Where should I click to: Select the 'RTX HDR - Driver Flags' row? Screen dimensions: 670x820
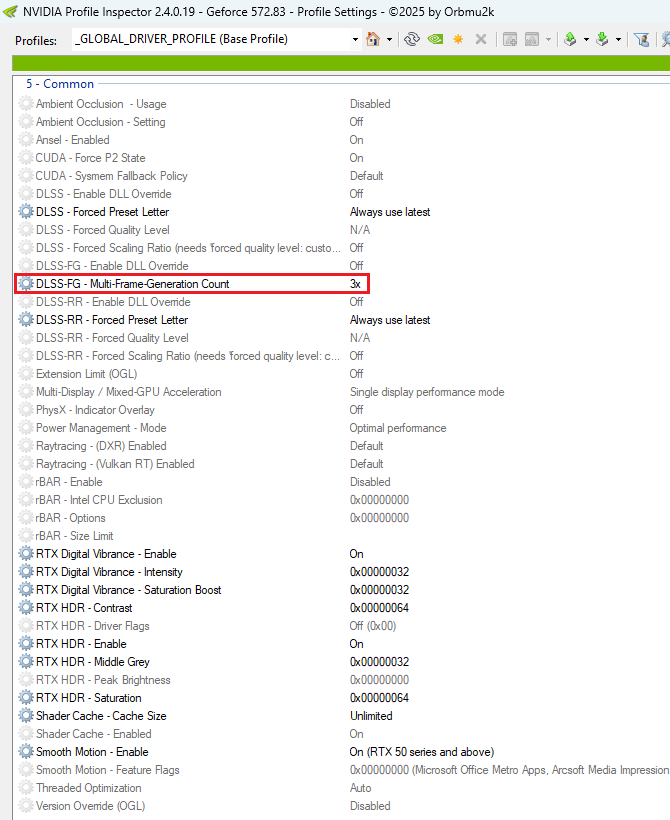coord(341,626)
